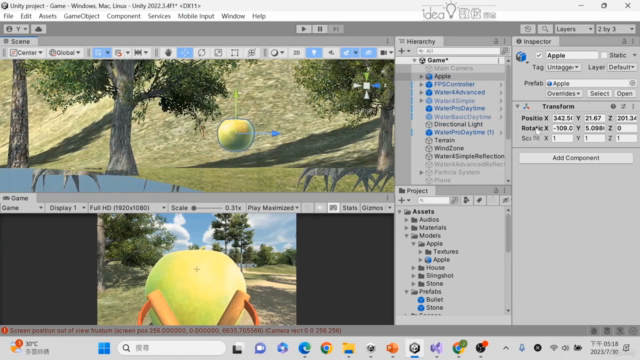640x360 pixels.
Task: Click the prefab Open button
Action: tap(624, 93)
